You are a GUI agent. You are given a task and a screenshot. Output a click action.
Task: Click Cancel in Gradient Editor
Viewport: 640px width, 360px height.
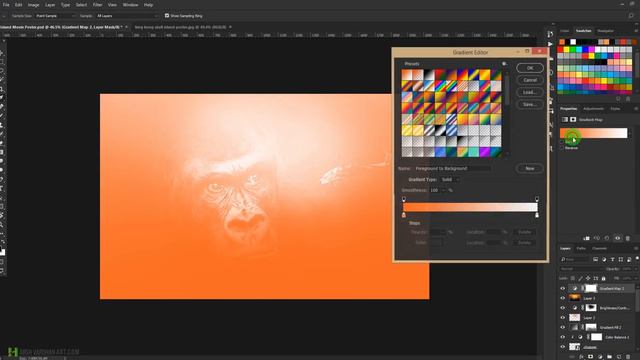pyautogui.click(x=530, y=80)
